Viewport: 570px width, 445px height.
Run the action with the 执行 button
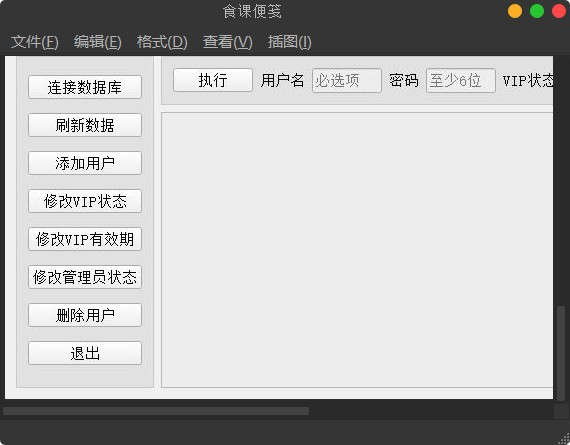pyautogui.click(x=213, y=80)
